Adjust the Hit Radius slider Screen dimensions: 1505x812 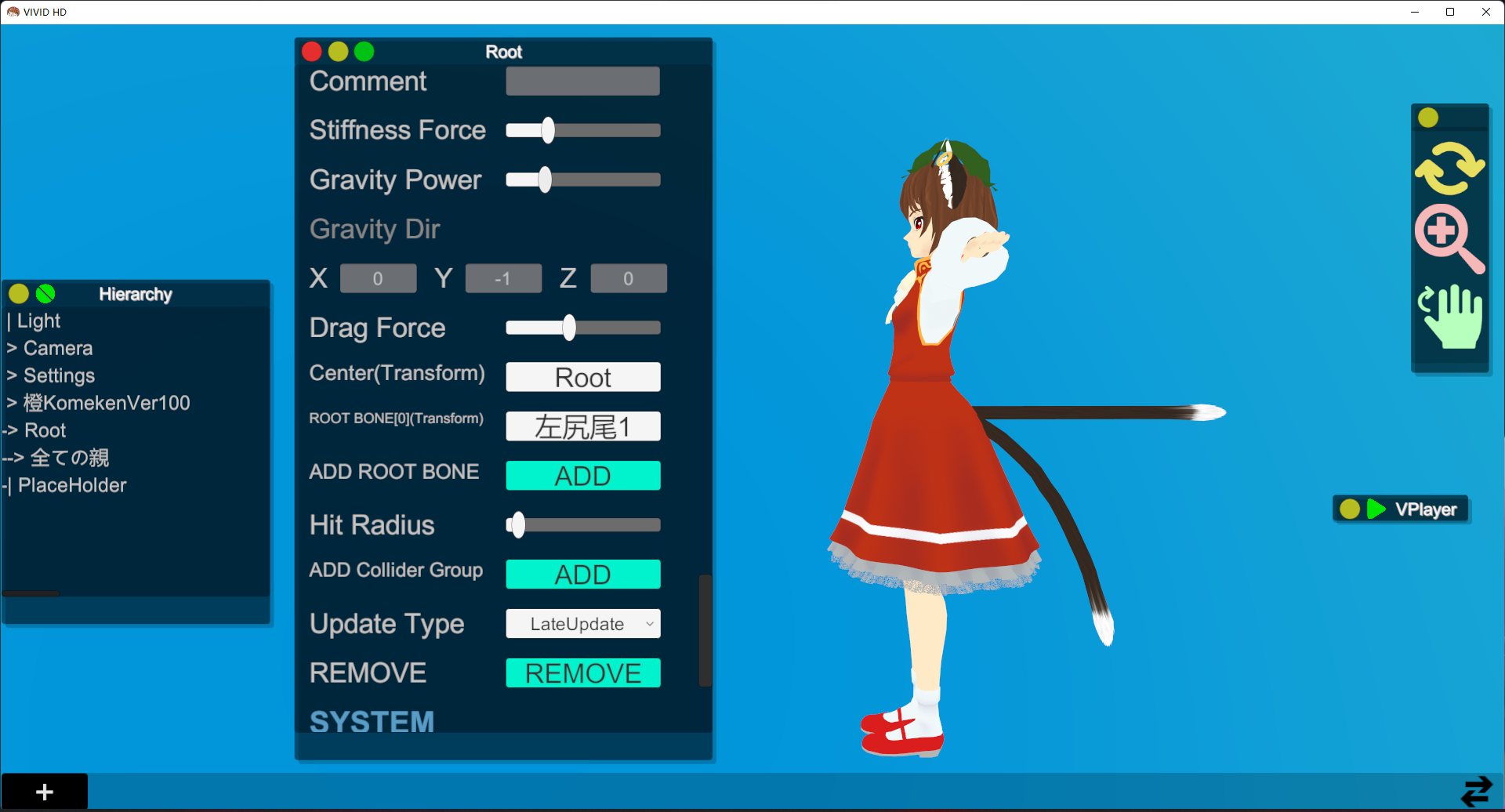click(582, 525)
